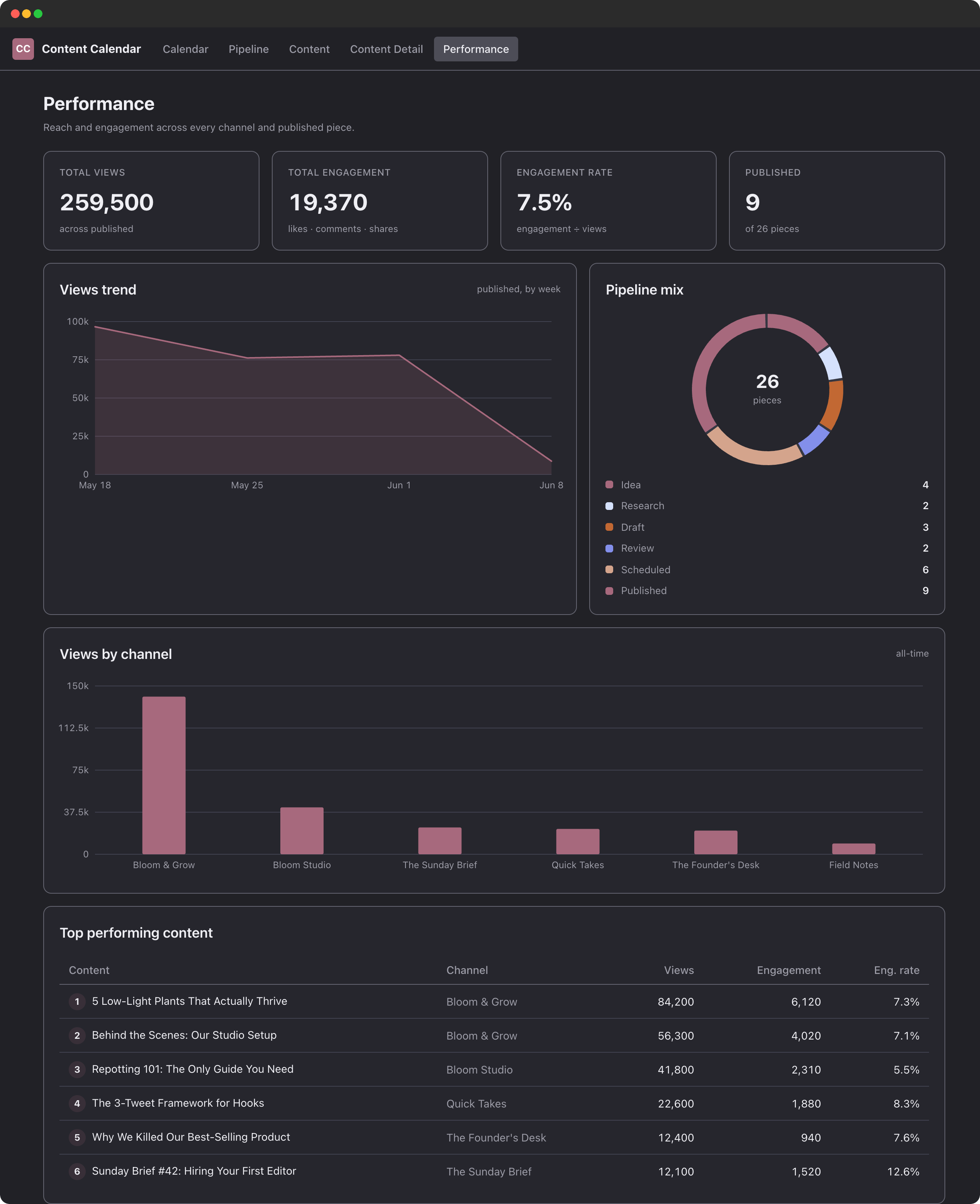Go to the Content tab
The width and height of the screenshot is (980, 1204).
(x=309, y=49)
